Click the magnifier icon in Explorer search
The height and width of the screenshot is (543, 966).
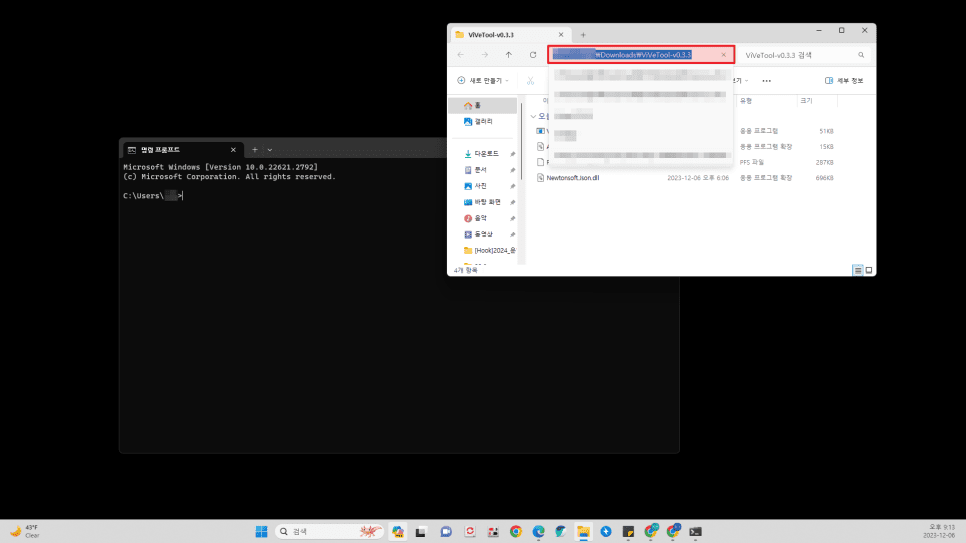(x=861, y=55)
